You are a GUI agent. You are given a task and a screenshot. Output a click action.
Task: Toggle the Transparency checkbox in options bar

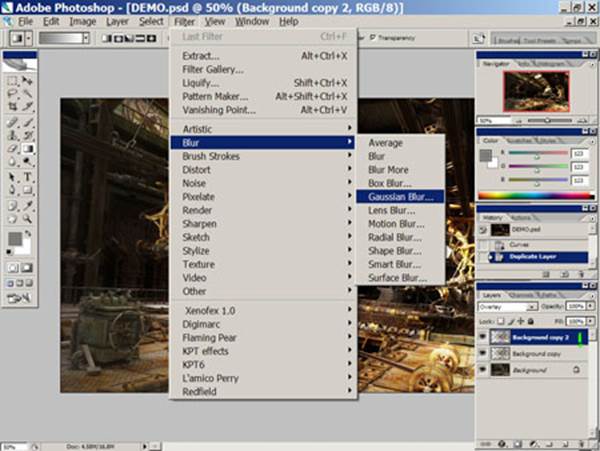click(x=372, y=37)
